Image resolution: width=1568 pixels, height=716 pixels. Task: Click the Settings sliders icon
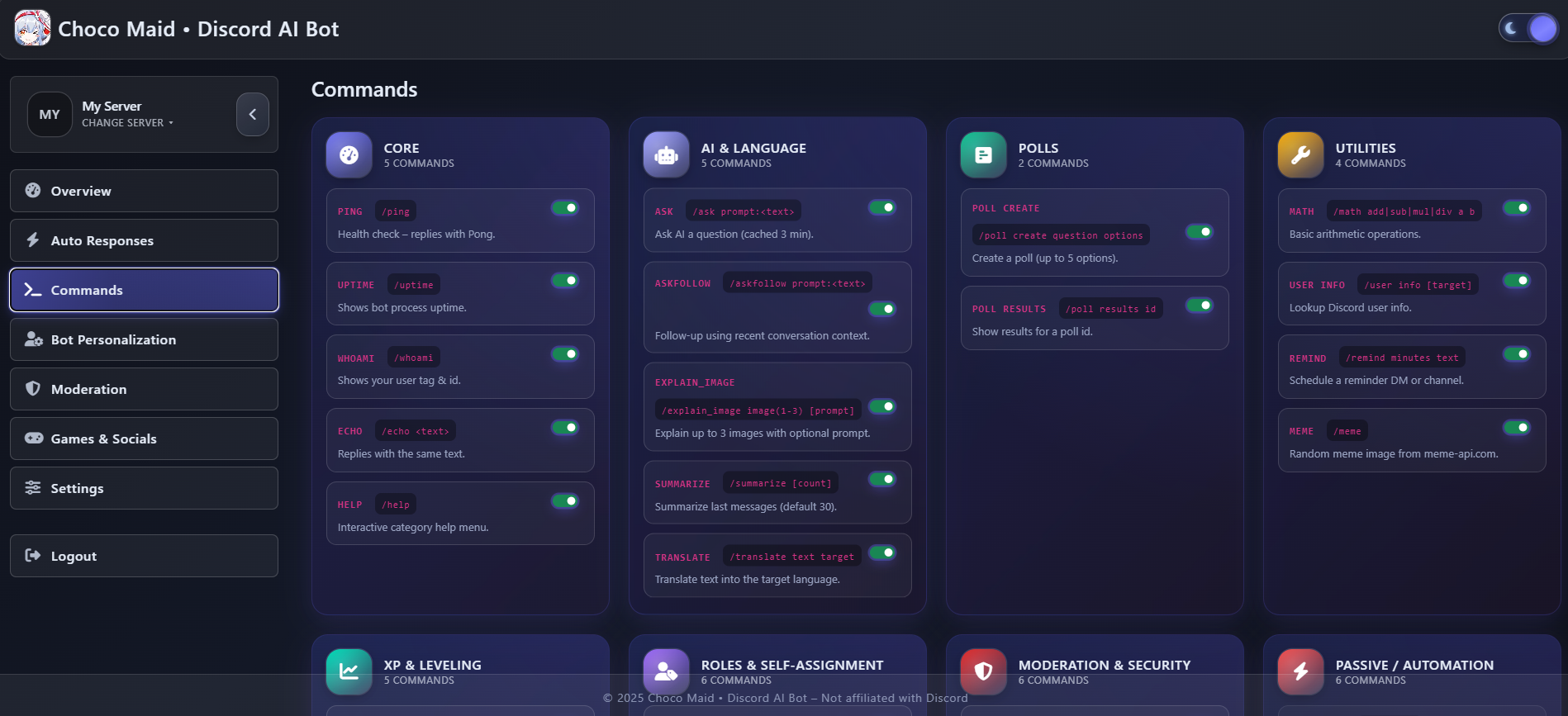(x=33, y=488)
